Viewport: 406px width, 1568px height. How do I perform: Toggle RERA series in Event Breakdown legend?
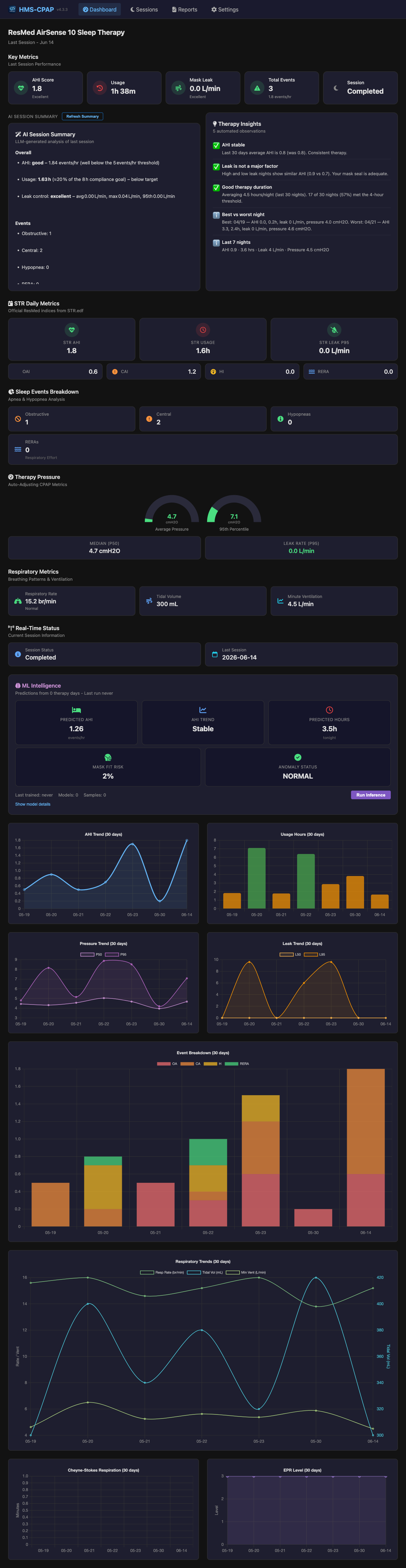[x=237, y=1063]
